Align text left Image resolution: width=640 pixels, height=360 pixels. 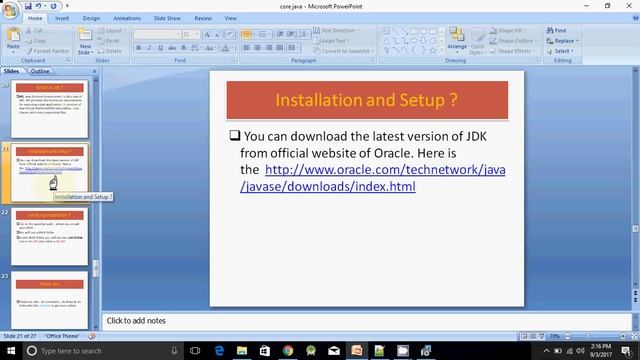point(247,48)
